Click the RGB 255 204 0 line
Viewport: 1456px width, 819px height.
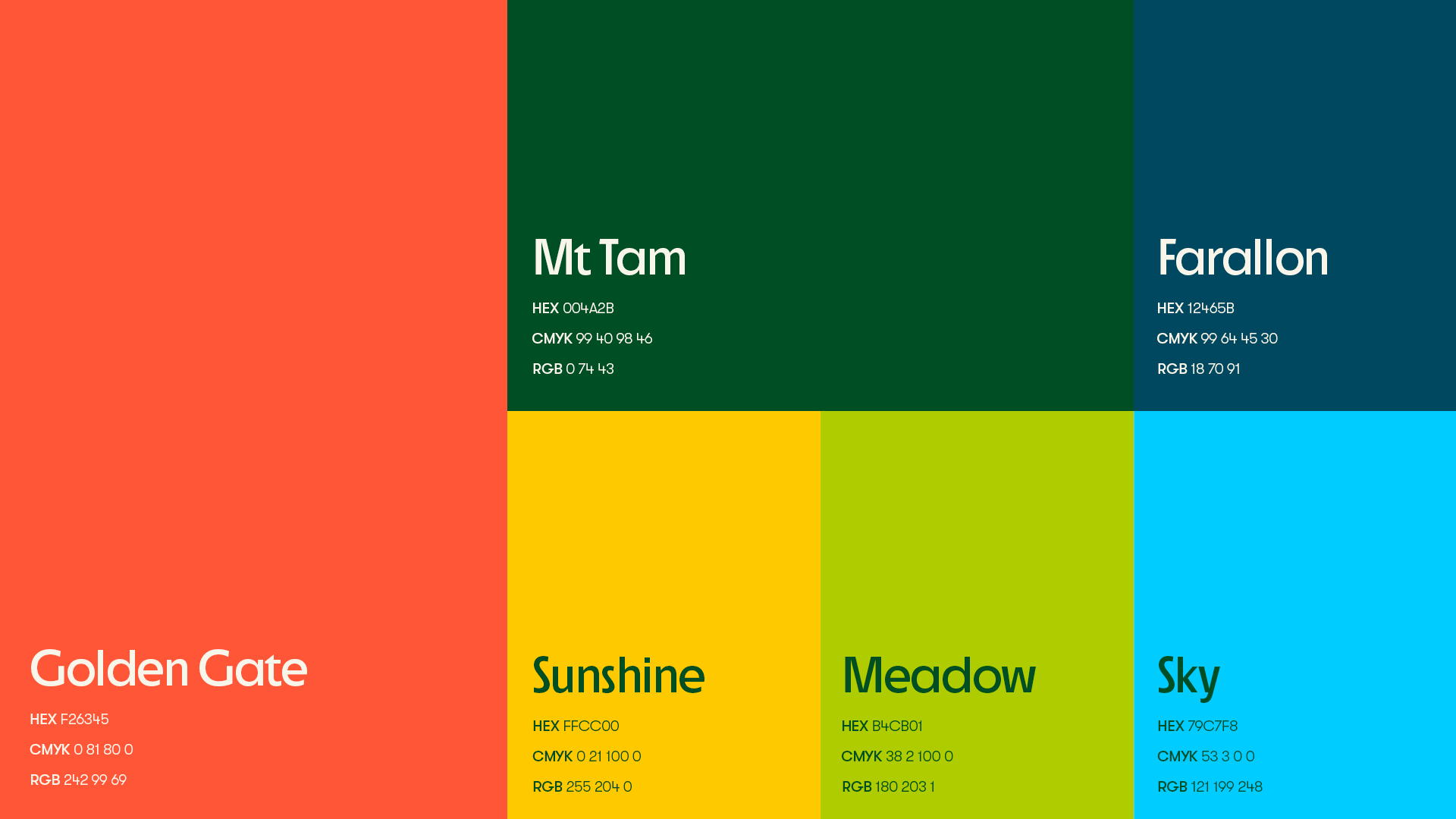tap(582, 786)
